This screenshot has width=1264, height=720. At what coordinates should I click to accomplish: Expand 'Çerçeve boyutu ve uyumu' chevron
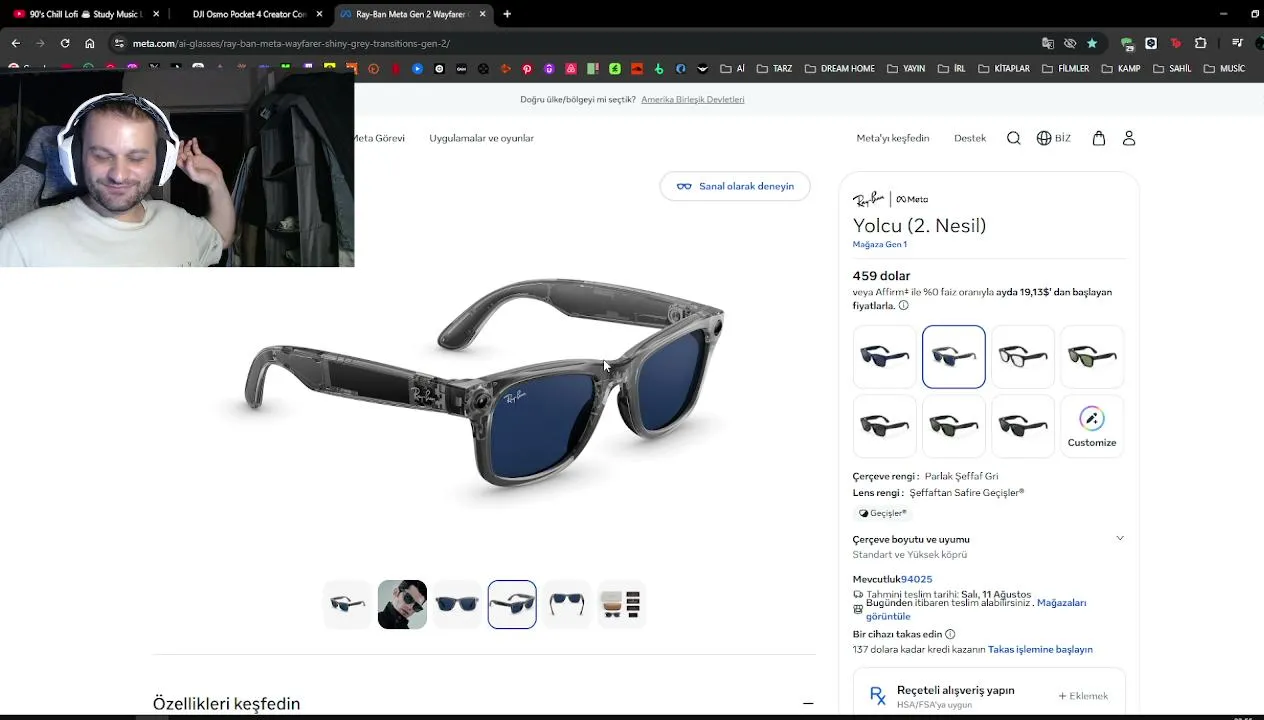pos(1120,538)
